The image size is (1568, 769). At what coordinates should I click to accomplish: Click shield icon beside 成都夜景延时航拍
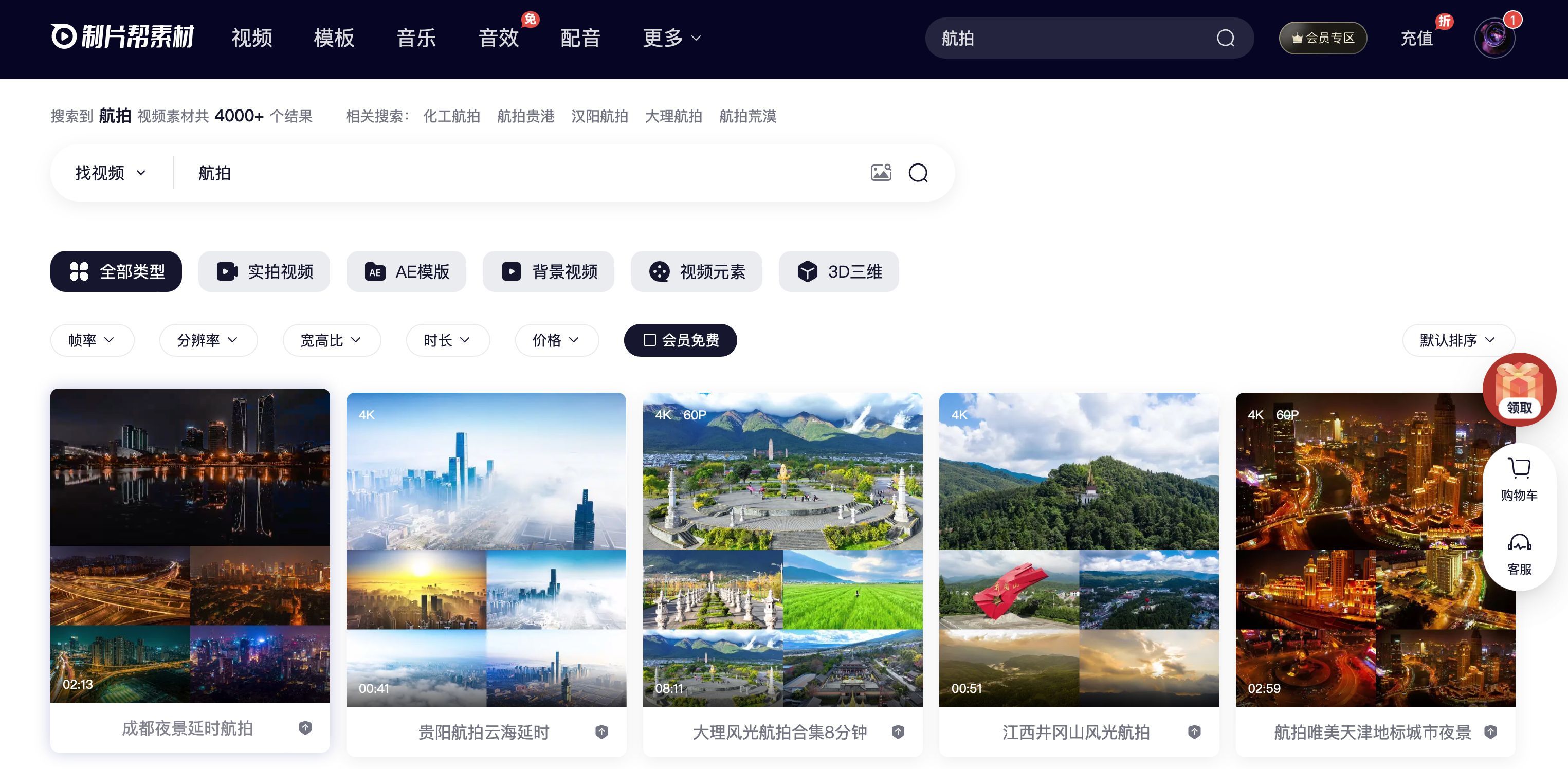(x=305, y=728)
